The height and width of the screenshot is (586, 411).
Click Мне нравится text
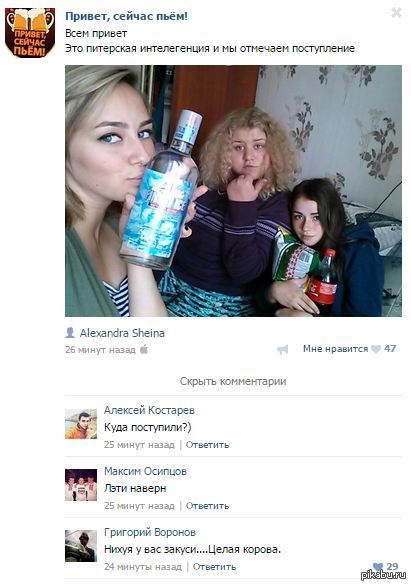pyautogui.click(x=336, y=349)
